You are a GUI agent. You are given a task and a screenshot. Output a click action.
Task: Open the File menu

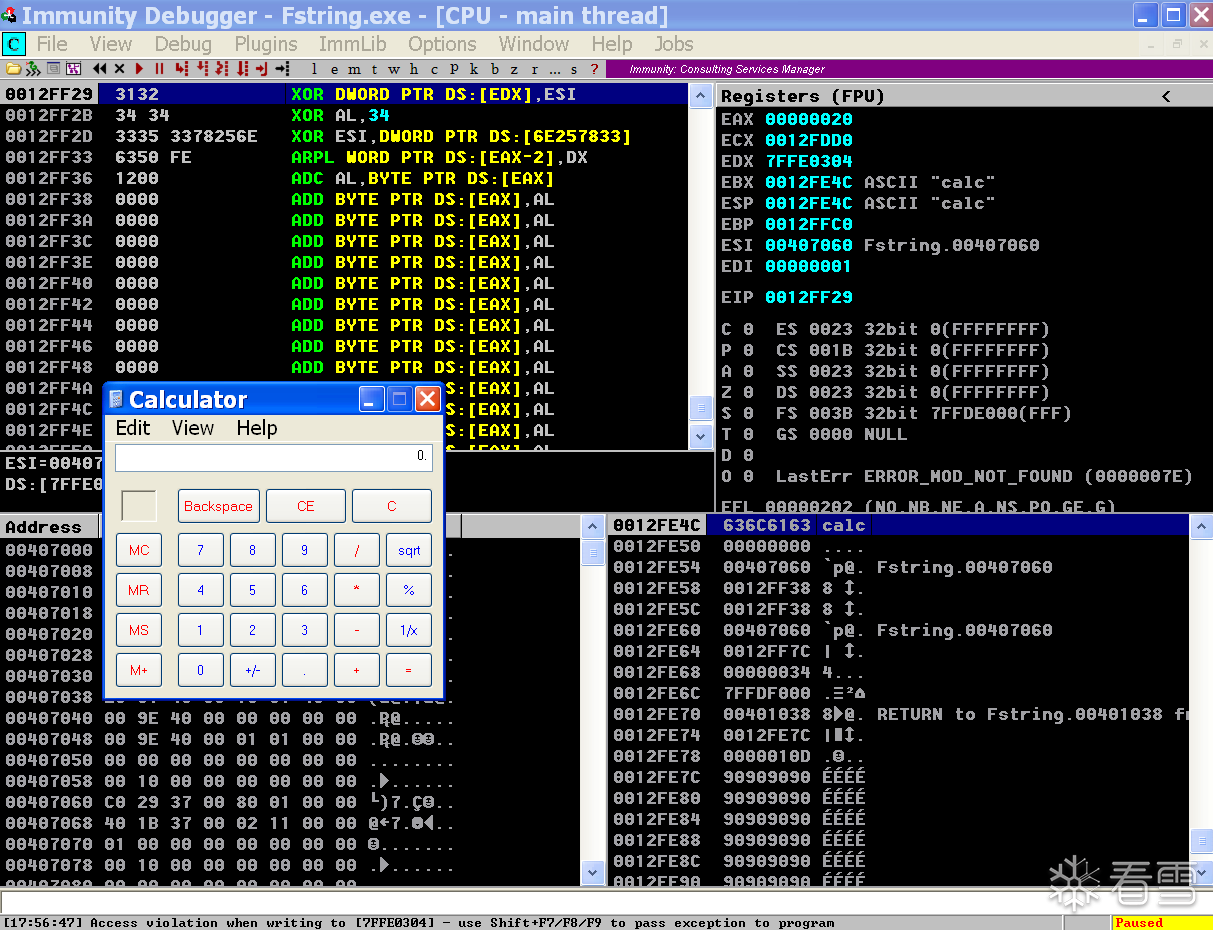(52, 44)
